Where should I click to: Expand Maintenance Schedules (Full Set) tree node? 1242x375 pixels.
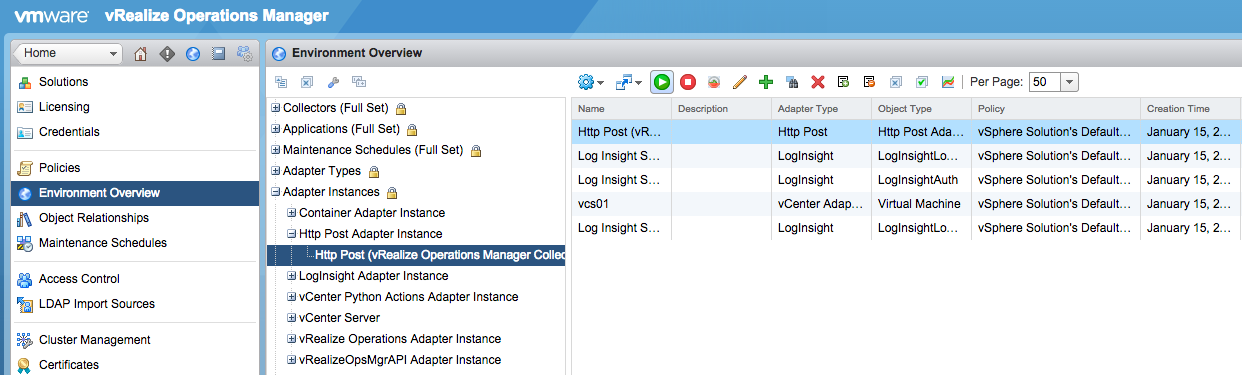pyautogui.click(x=276, y=150)
